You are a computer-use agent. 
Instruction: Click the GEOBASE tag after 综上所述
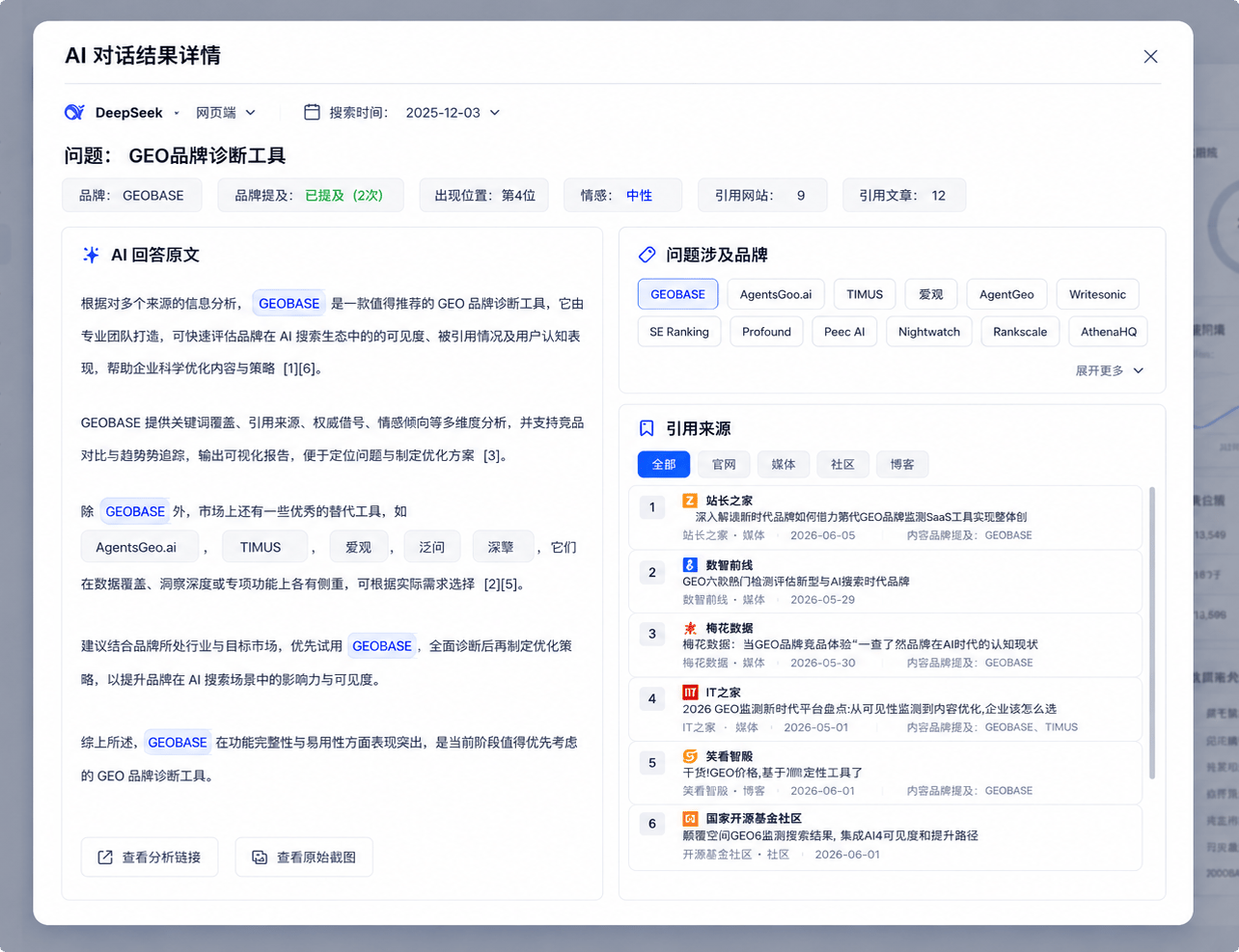177,742
